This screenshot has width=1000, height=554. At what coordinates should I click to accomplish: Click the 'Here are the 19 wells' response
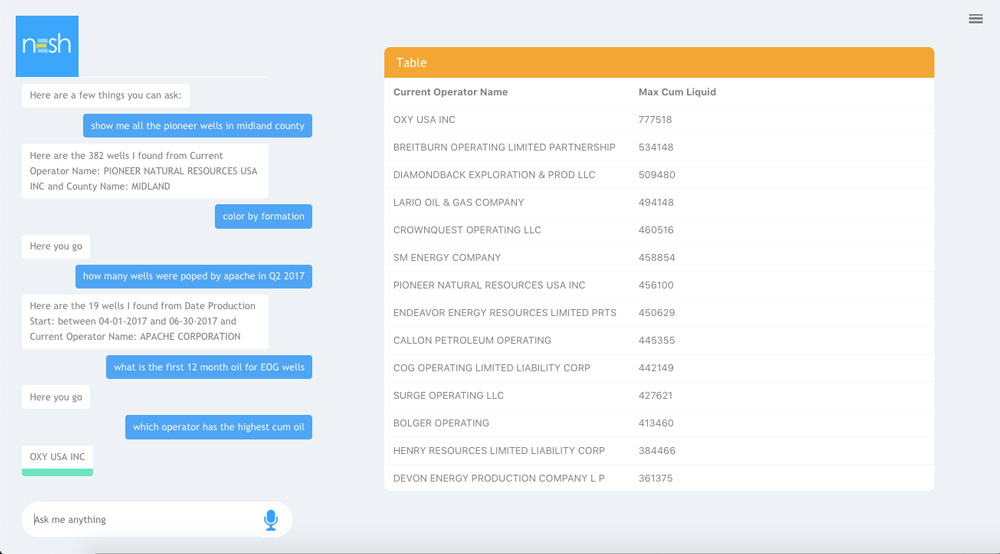point(145,321)
